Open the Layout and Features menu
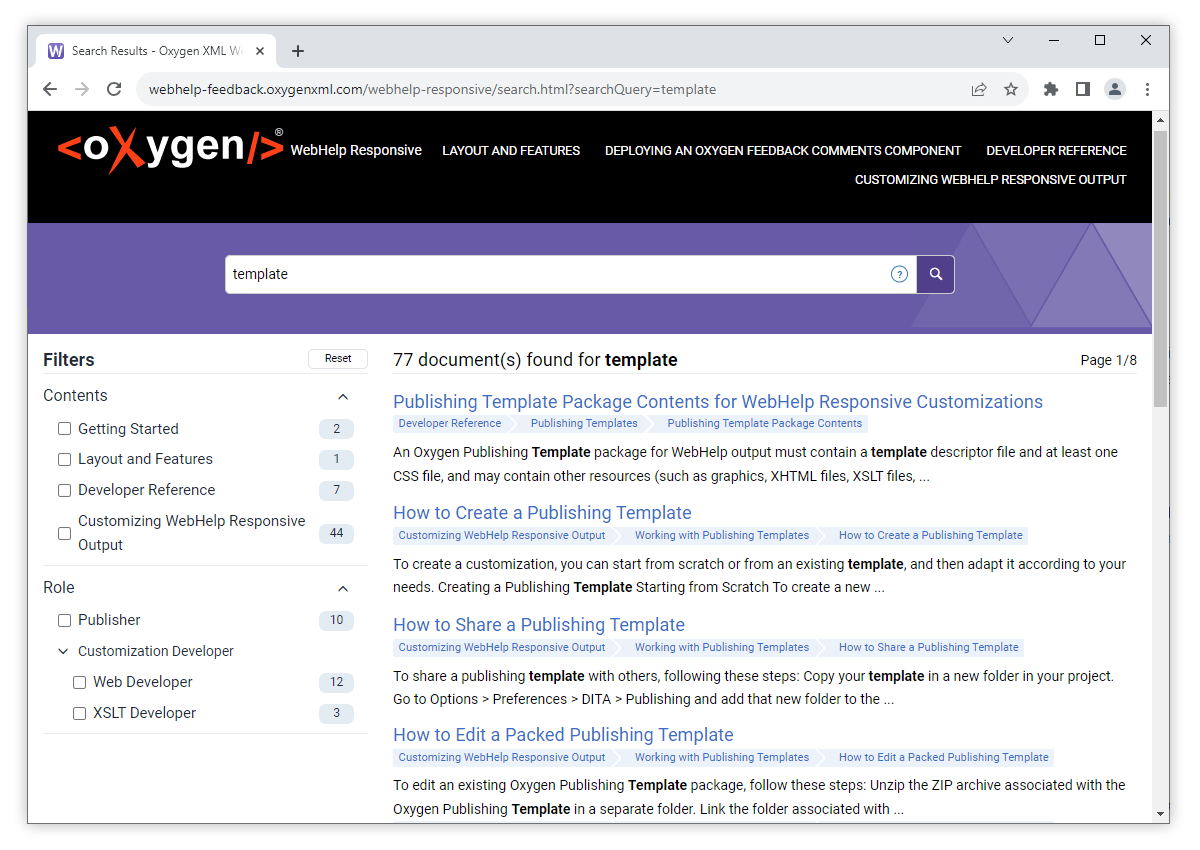The height and width of the screenshot is (850, 1200). pyautogui.click(x=511, y=150)
